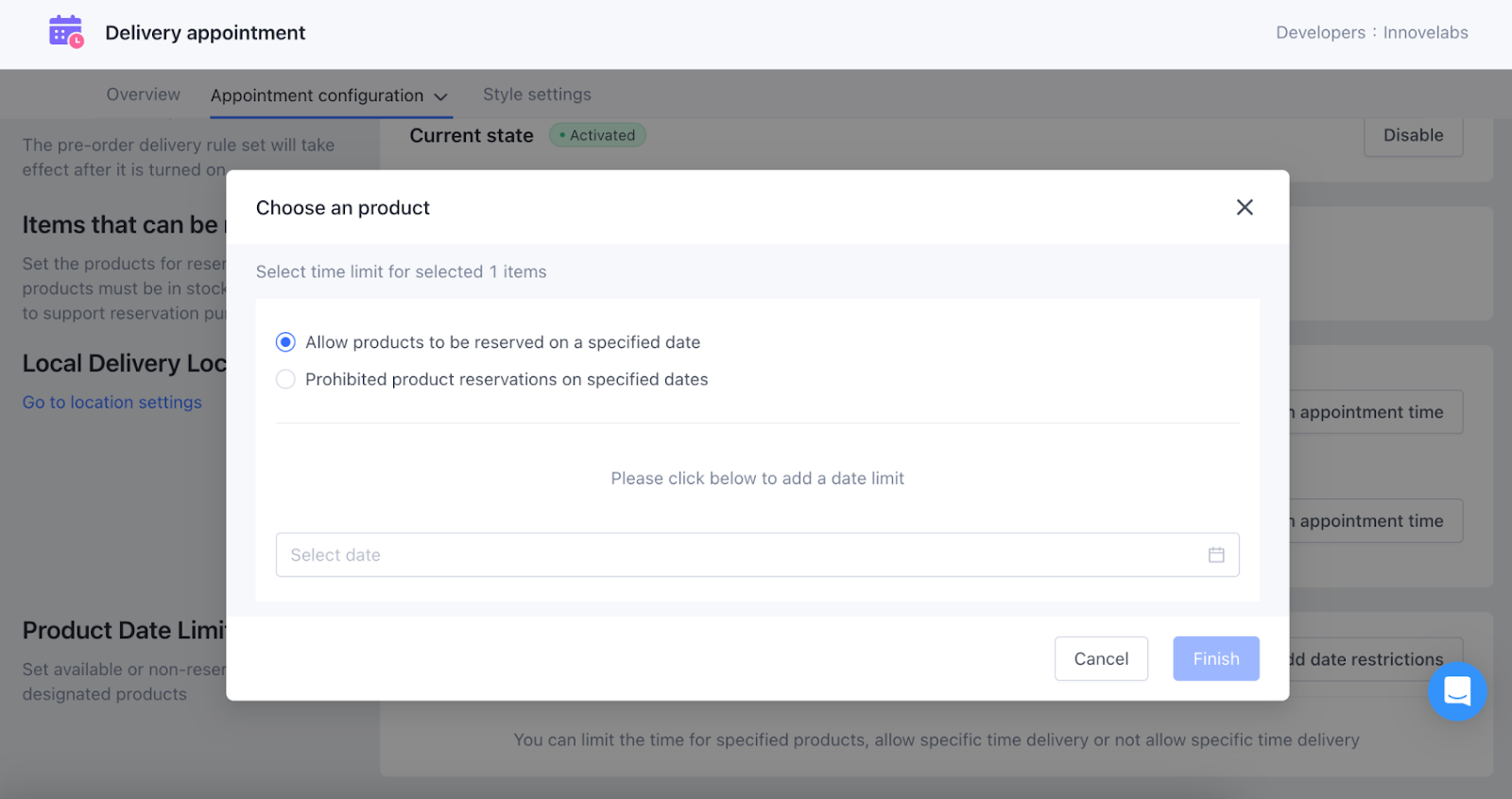Screen dimensions: 1512x799
Task: Open the chat support bubble icon
Action: point(1456,691)
